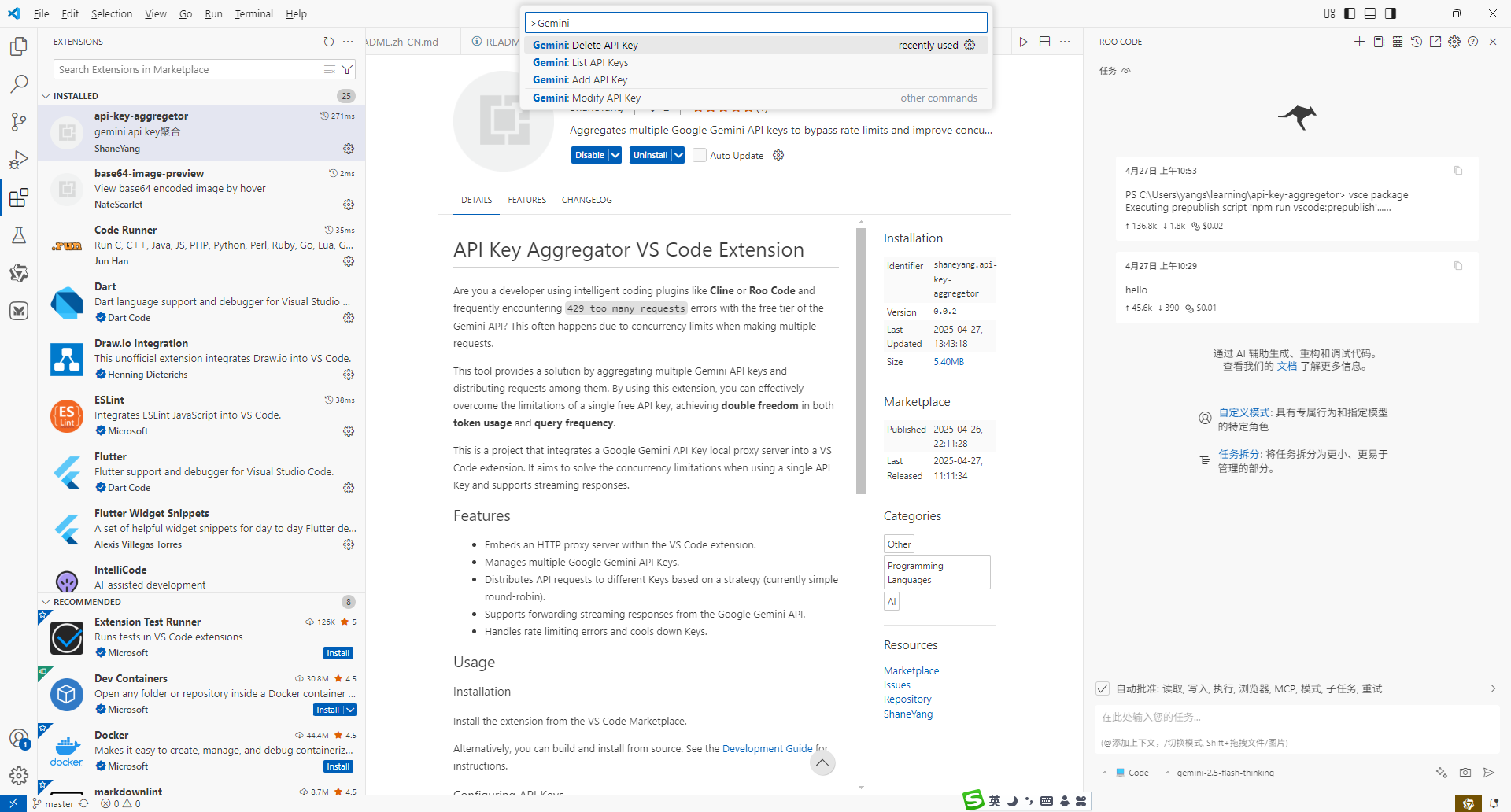The width and height of the screenshot is (1511, 812).
Task: Switch to the CHANGELOG tab
Action: [x=587, y=200]
